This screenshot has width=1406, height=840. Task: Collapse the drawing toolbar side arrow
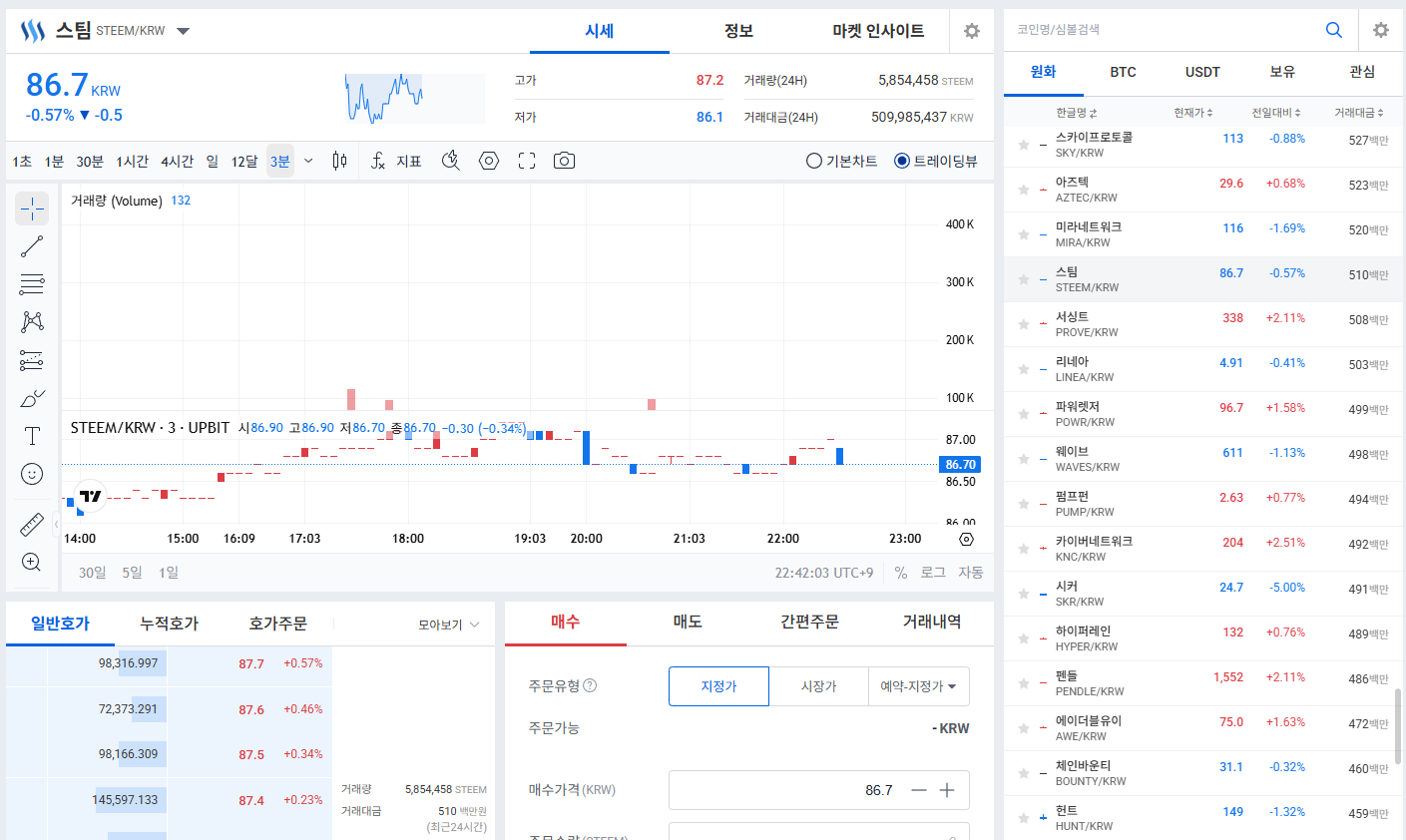point(56,524)
